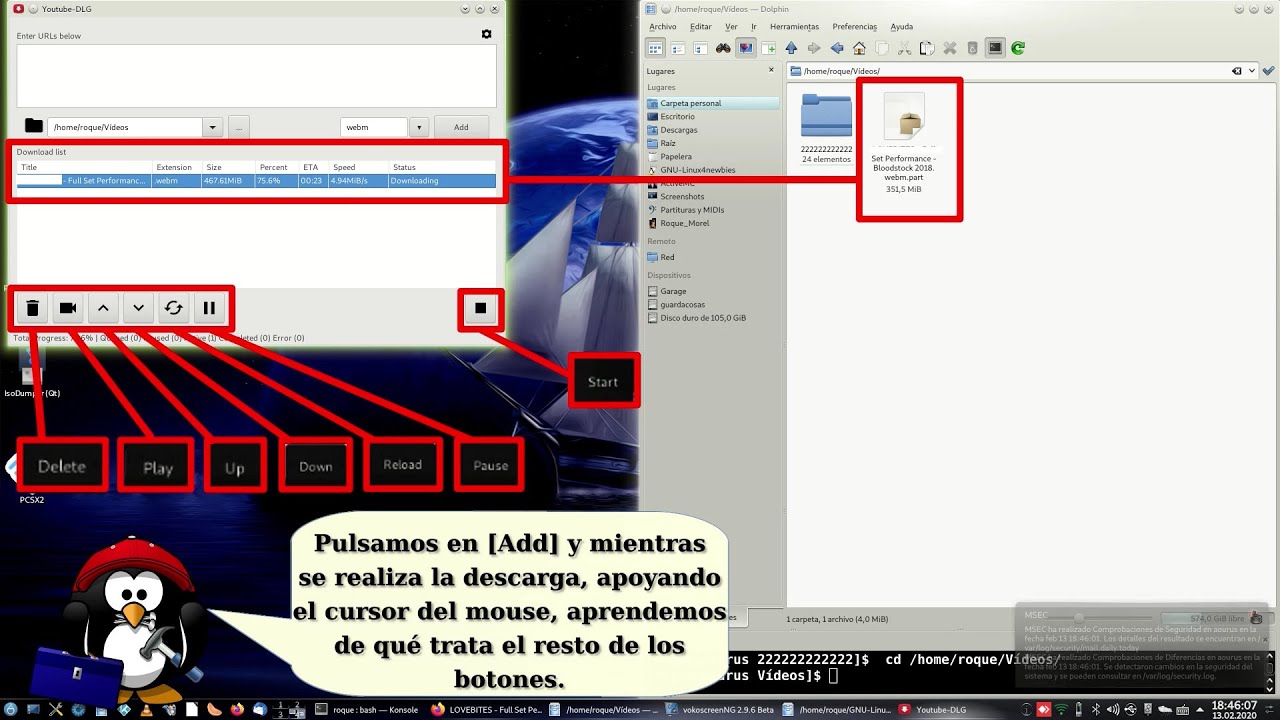
Task: Click the new tab icon in Dolphin toolbar
Action: (x=769, y=48)
